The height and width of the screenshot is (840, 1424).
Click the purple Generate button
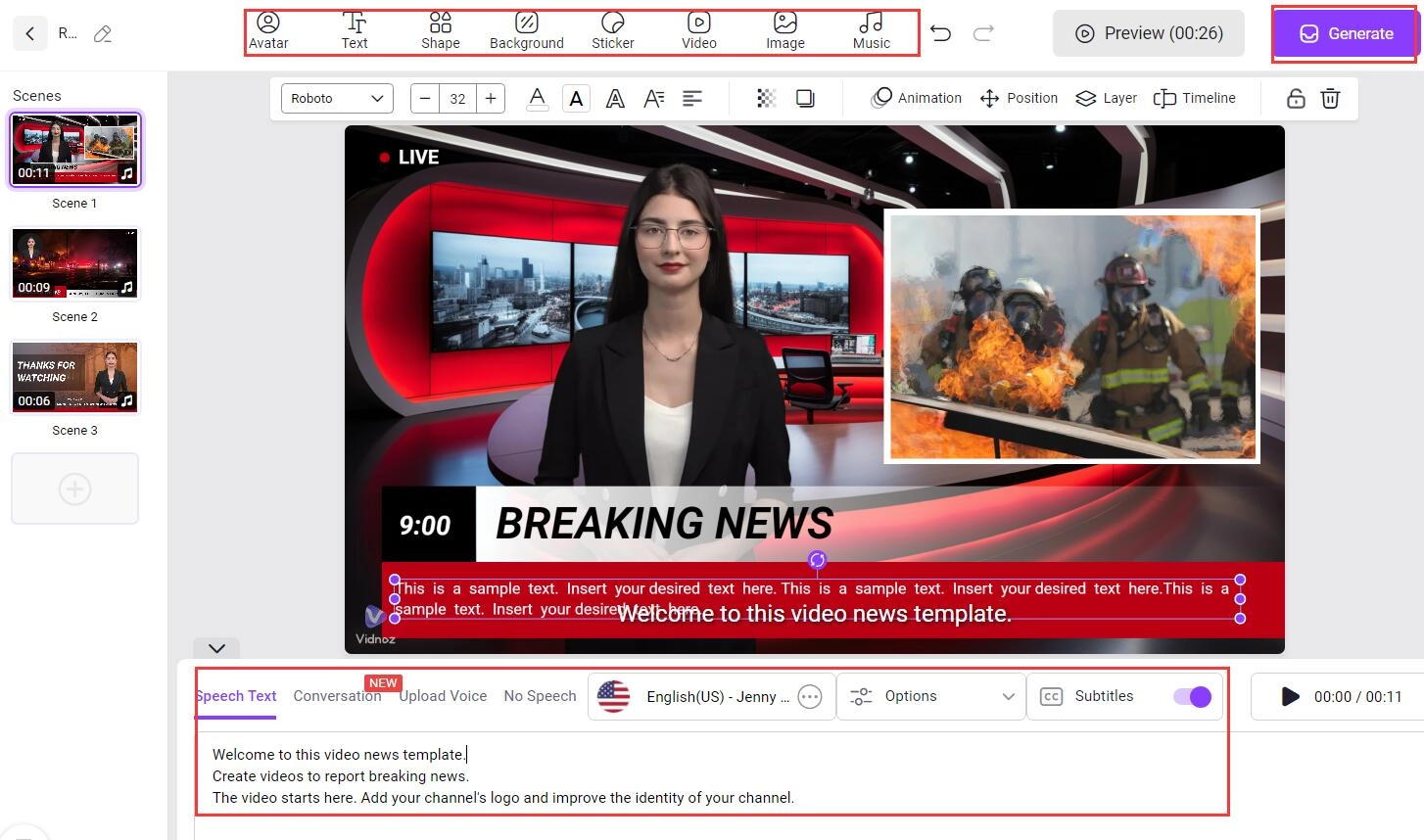point(1346,33)
